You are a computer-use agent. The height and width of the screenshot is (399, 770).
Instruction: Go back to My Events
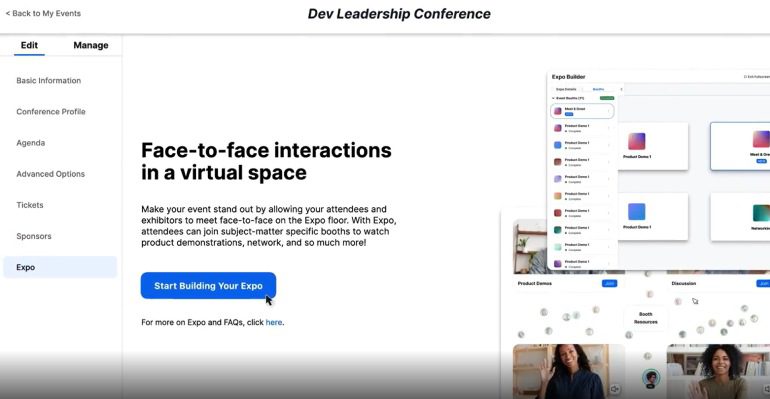point(43,13)
